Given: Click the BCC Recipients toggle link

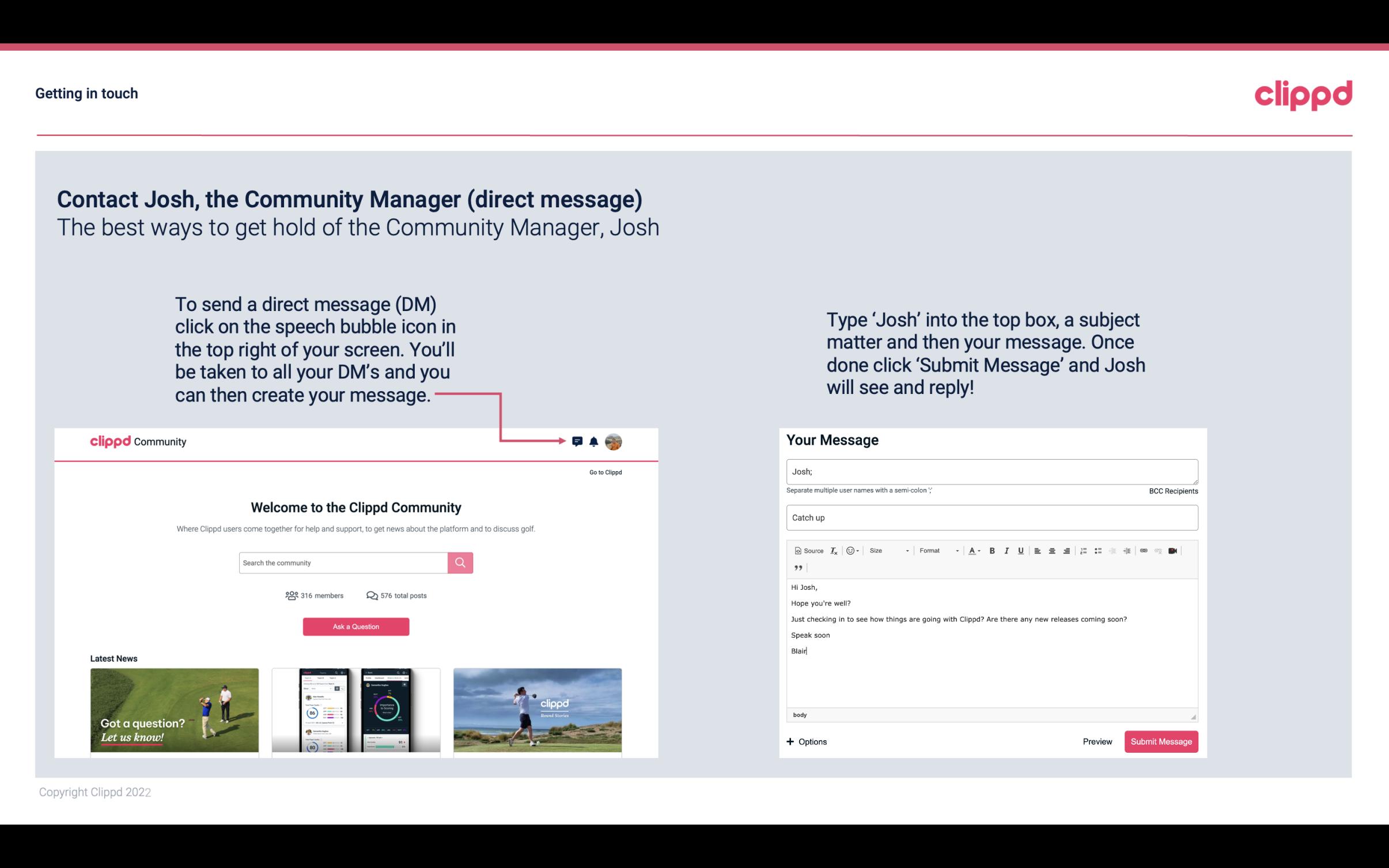Looking at the screenshot, I should click(x=1173, y=491).
